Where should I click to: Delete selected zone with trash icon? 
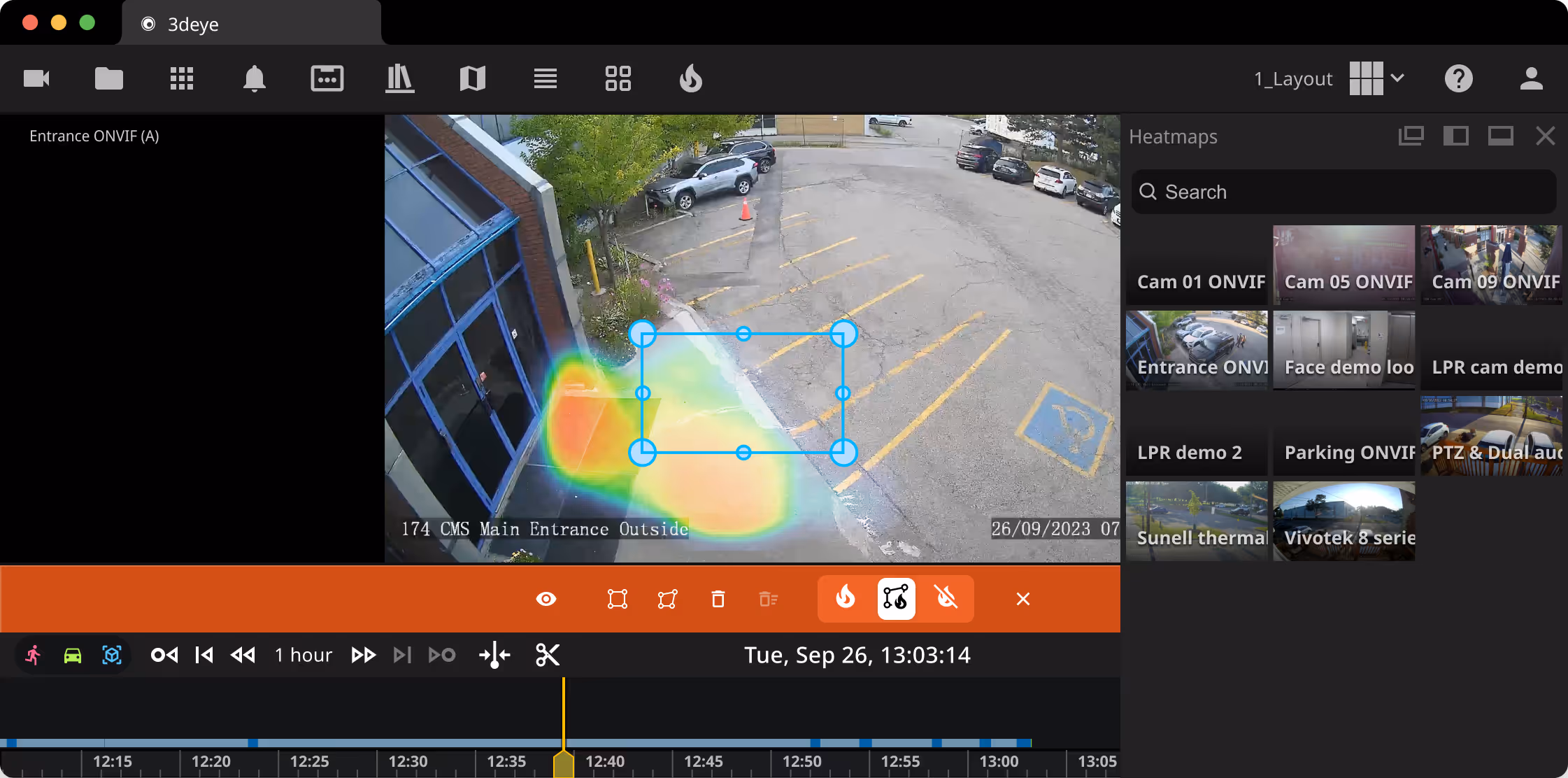tap(718, 599)
